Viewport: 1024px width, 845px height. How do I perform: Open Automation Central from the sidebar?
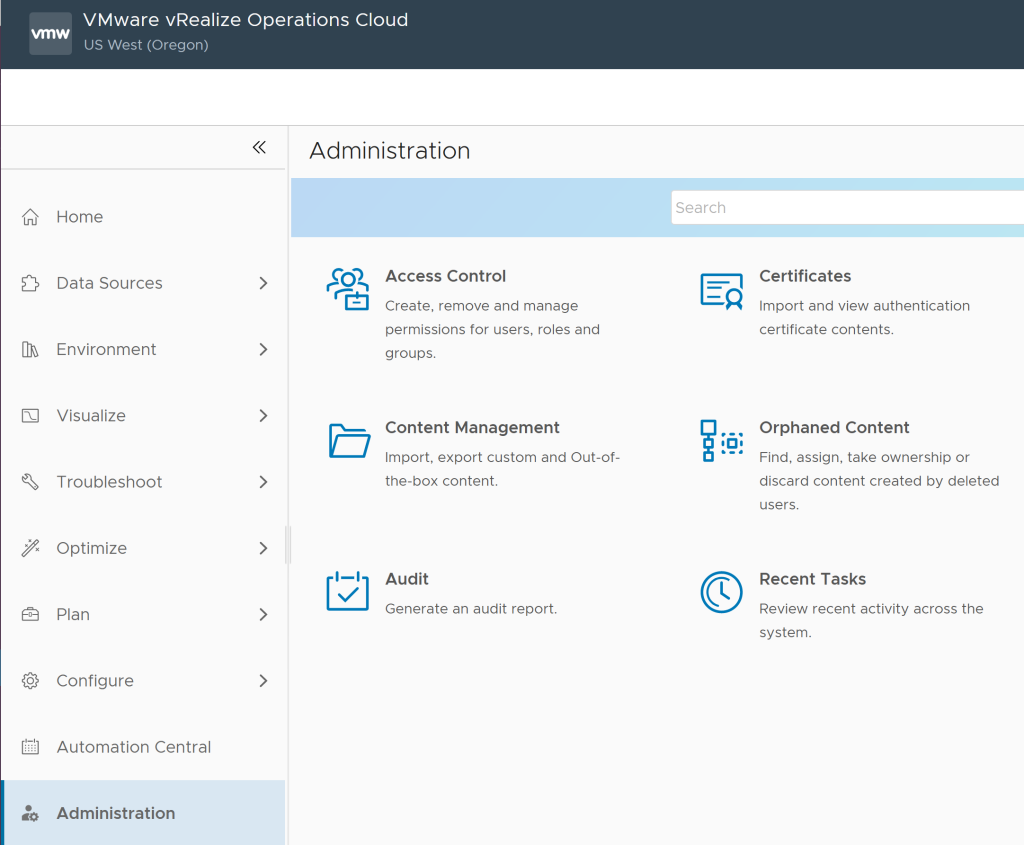tap(133, 747)
